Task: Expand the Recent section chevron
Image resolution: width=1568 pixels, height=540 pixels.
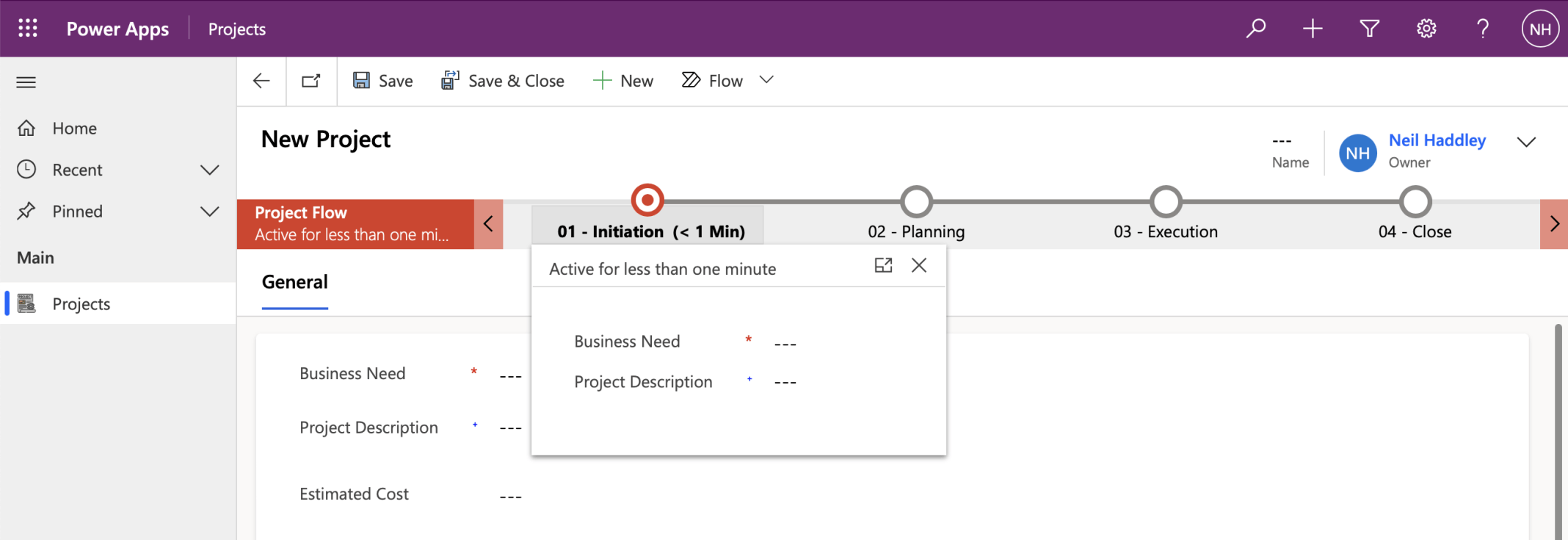Action: [x=209, y=170]
